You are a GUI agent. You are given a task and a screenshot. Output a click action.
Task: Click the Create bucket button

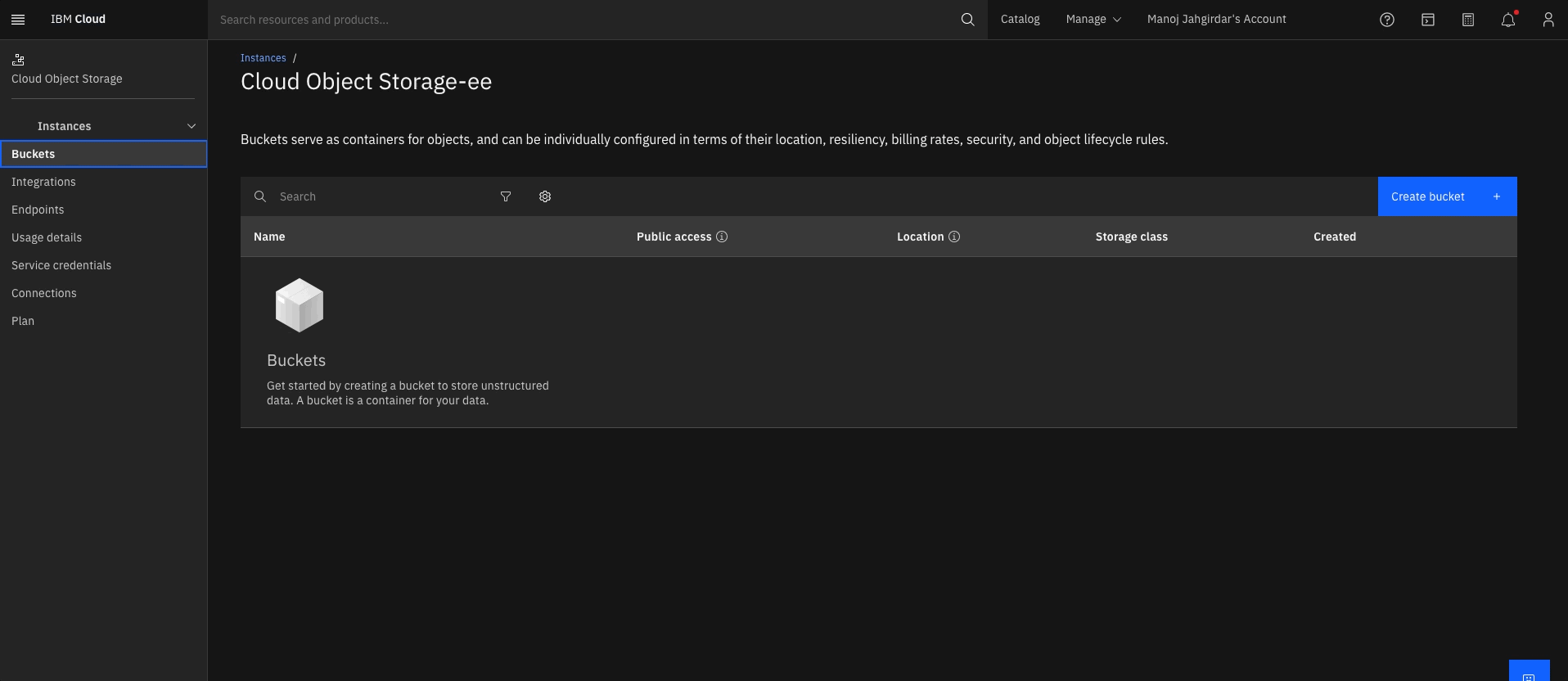1447,196
